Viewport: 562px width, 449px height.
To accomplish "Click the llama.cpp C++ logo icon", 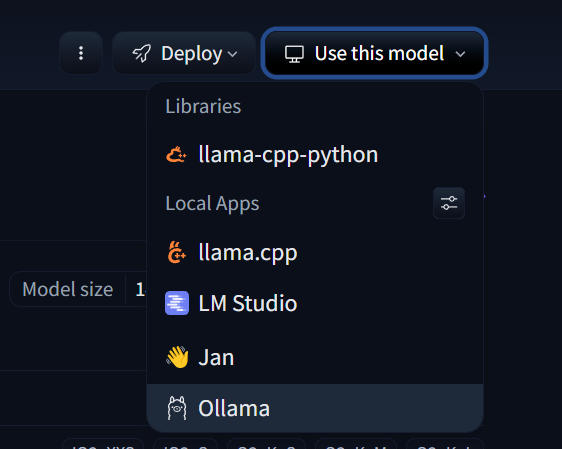I will coord(177,252).
